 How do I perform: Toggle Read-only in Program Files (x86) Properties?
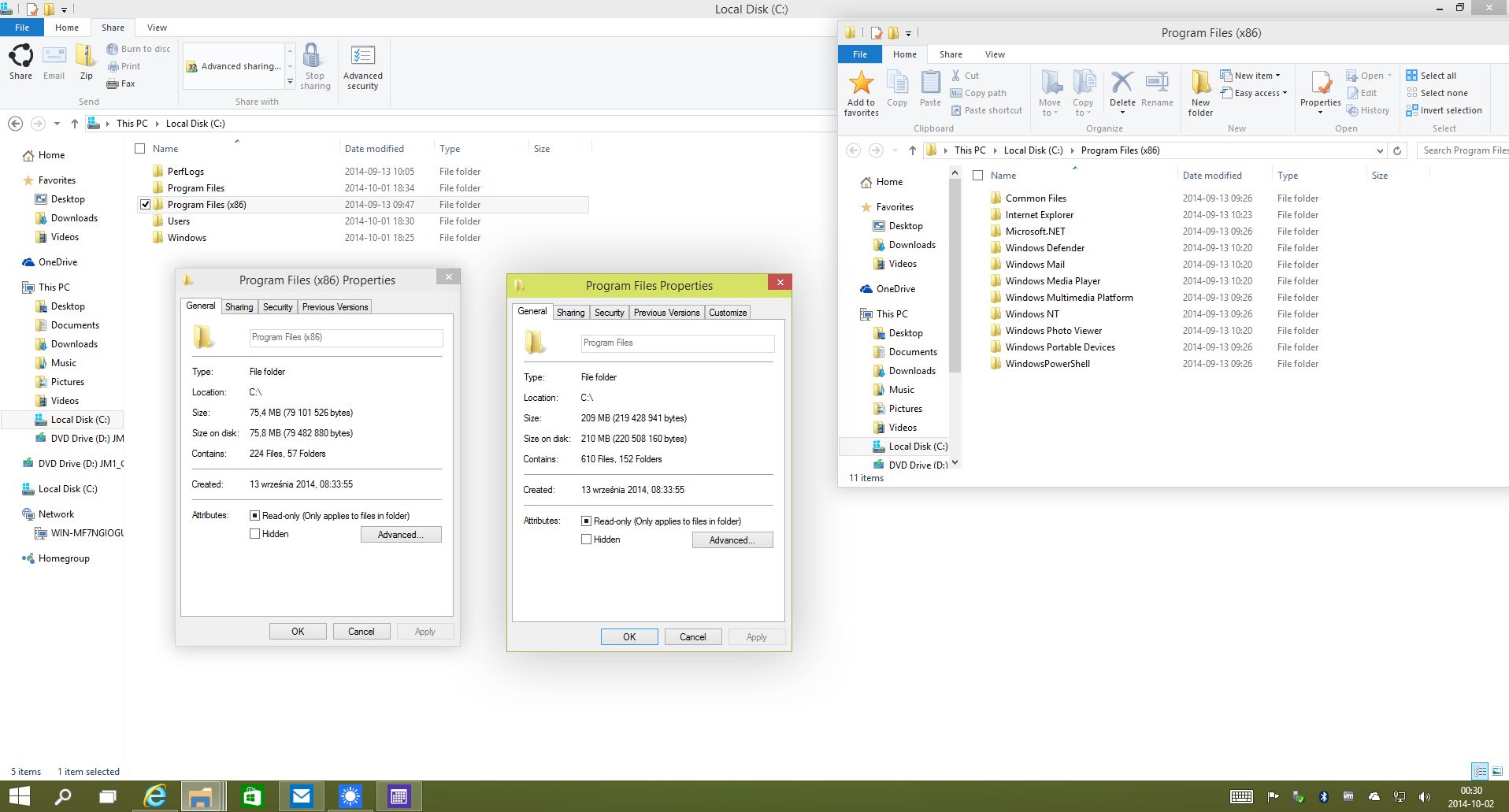(254, 516)
